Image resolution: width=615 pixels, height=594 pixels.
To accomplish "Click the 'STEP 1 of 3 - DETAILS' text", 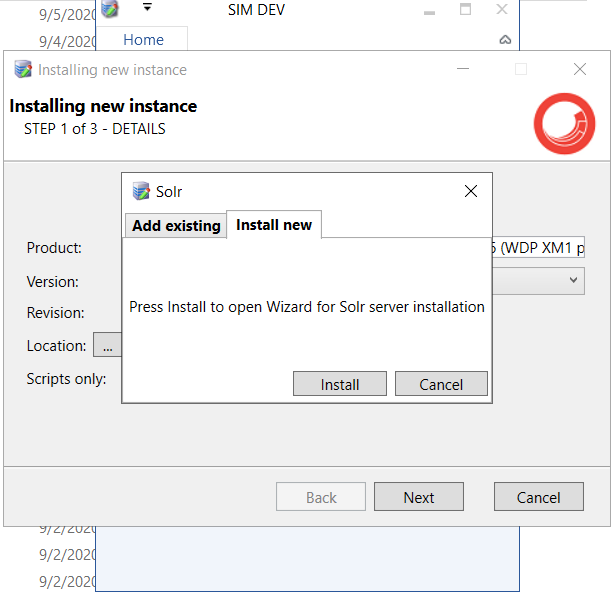I will tap(95, 129).
